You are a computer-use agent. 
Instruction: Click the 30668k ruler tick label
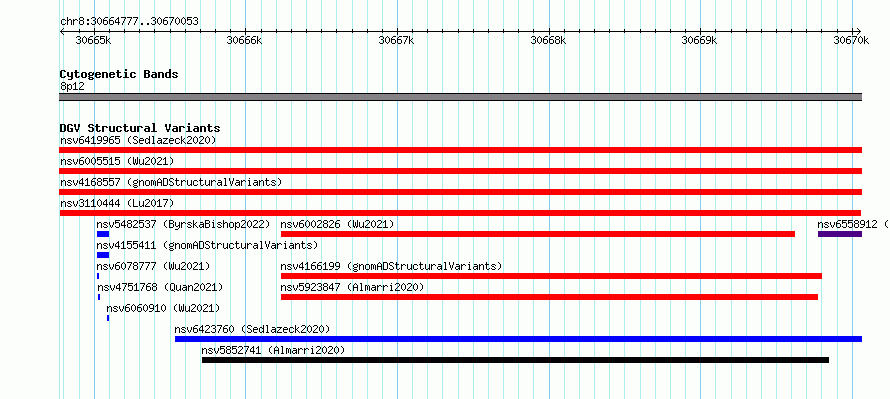tap(548, 40)
